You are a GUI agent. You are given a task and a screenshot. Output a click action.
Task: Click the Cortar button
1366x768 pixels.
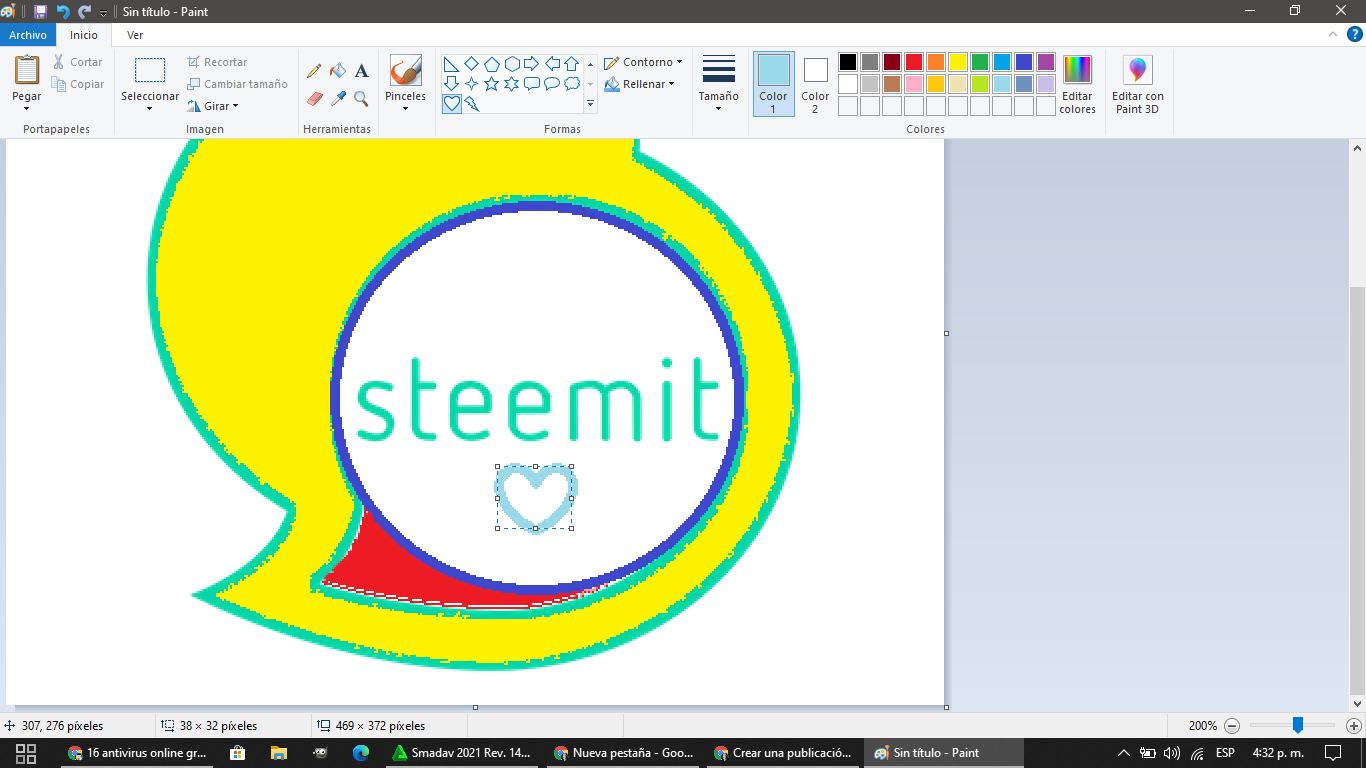(78, 62)
